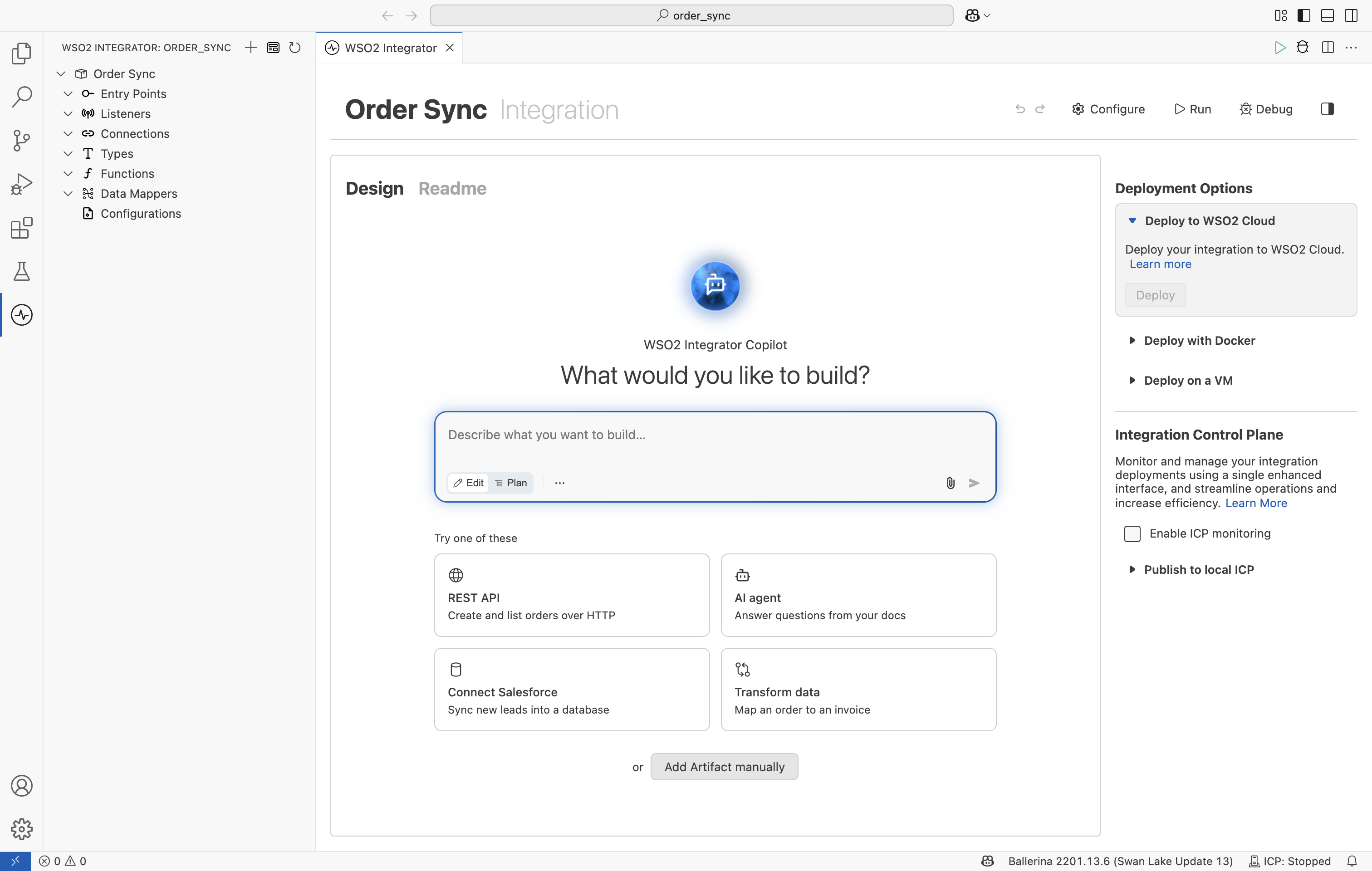Click the Configure button
The width and height of the screenshot is (1372, 871).
[x=1108, y=109]
